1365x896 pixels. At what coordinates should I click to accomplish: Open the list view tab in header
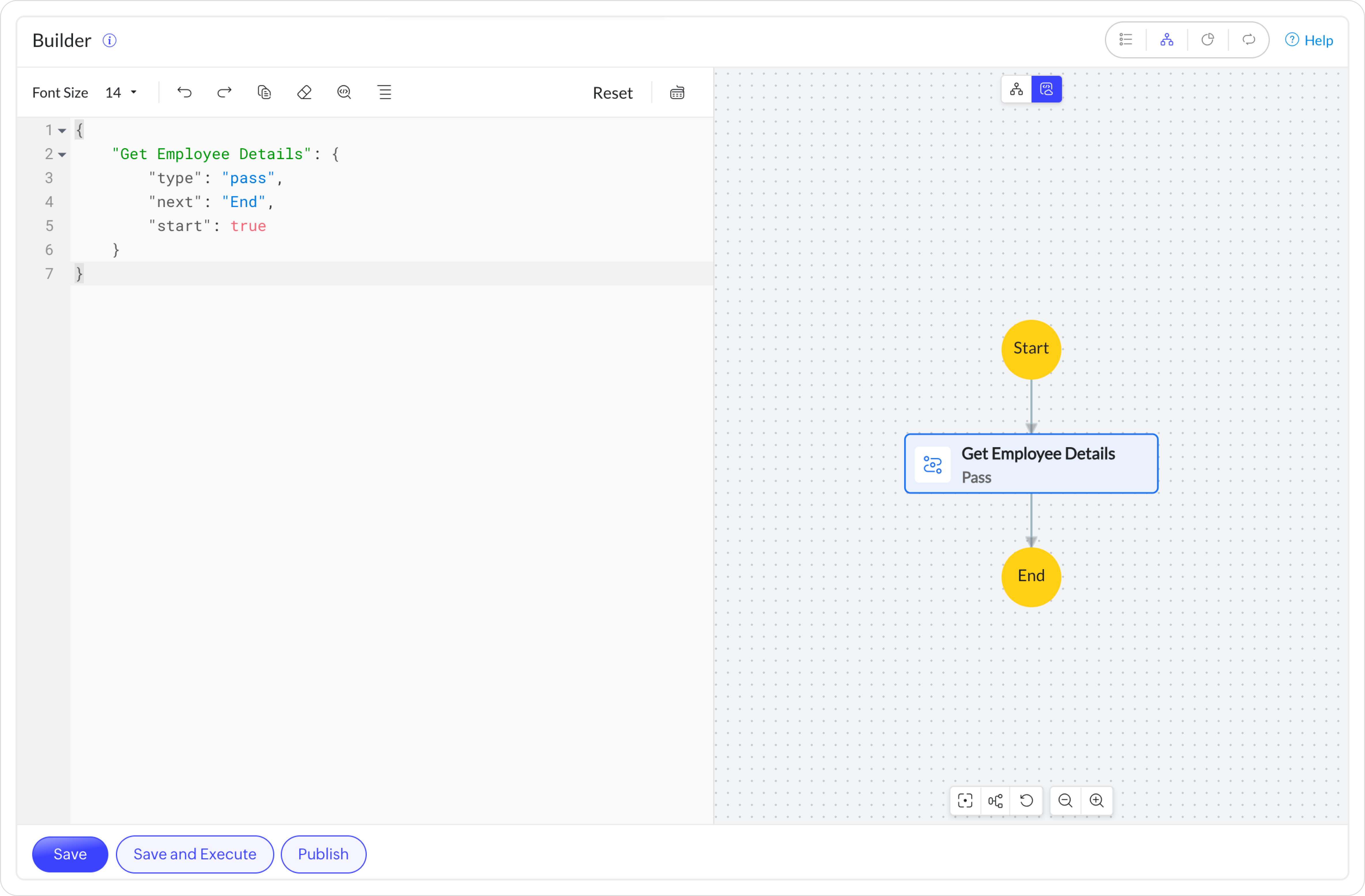pos(1126,40)
